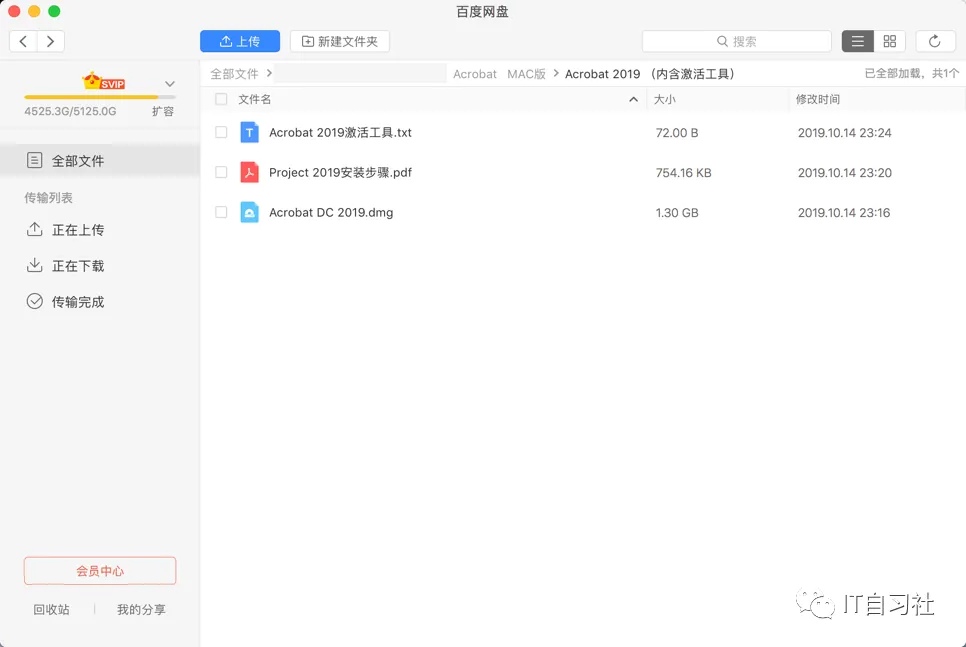Click the size value 72.00 B
The width and height of the screenshot is (966, 647).
point(677,132)
